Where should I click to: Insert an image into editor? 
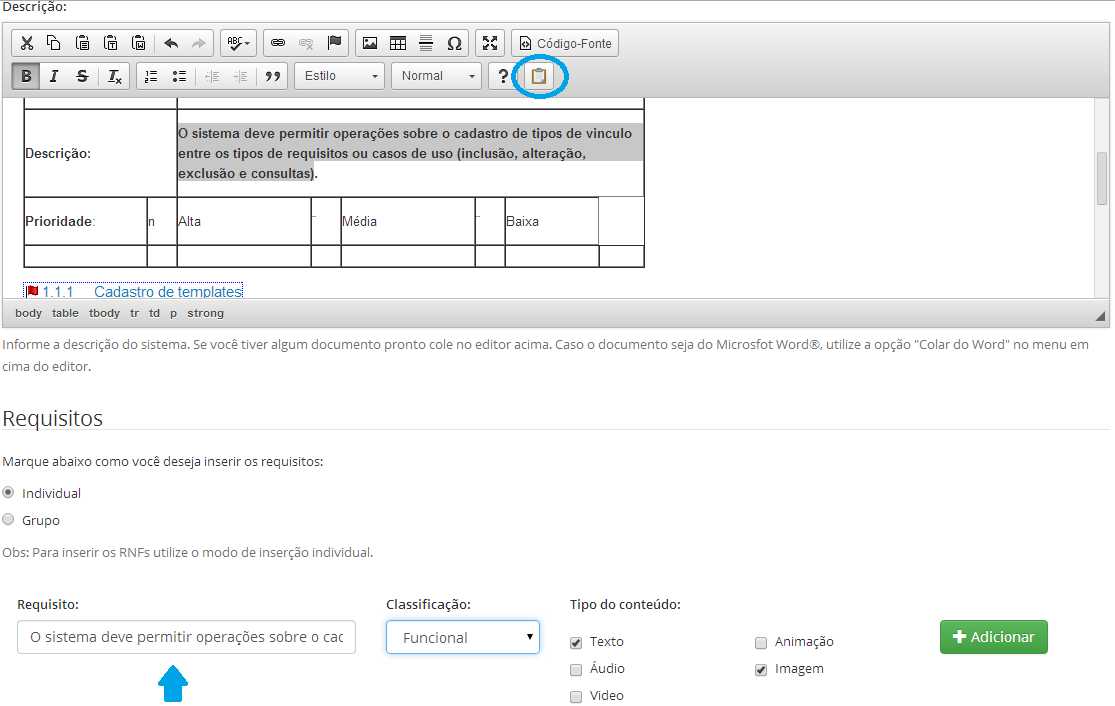click(370, 43)
